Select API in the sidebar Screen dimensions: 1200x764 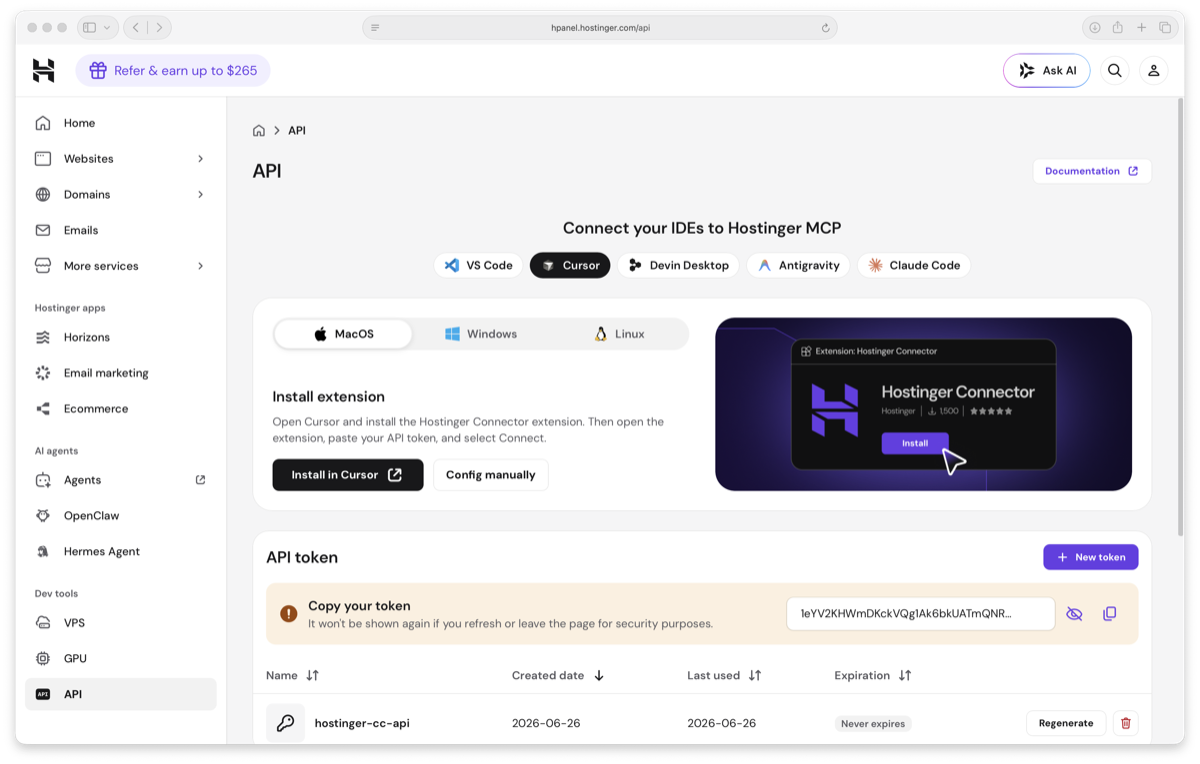pos(121,694)
